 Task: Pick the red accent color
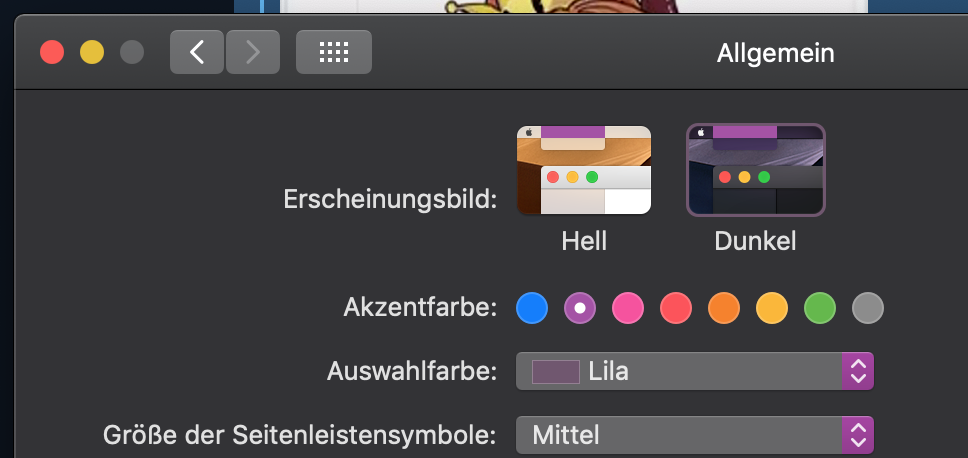click(x=676, y=308)
